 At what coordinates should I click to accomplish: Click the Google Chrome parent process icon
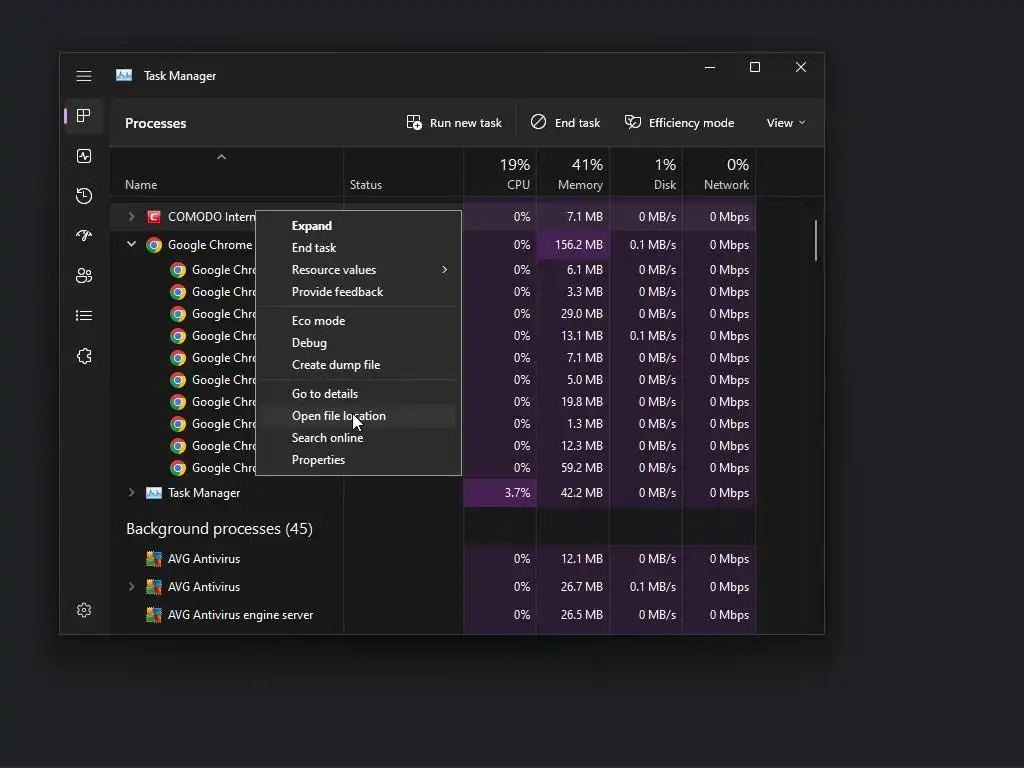point(154,245)
